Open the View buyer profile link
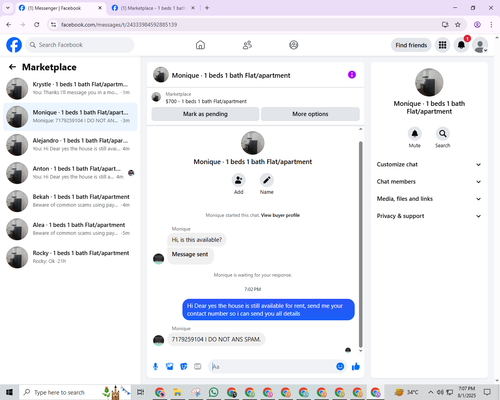The height and width of the screenshot is (400, 500). pos(280,215)
